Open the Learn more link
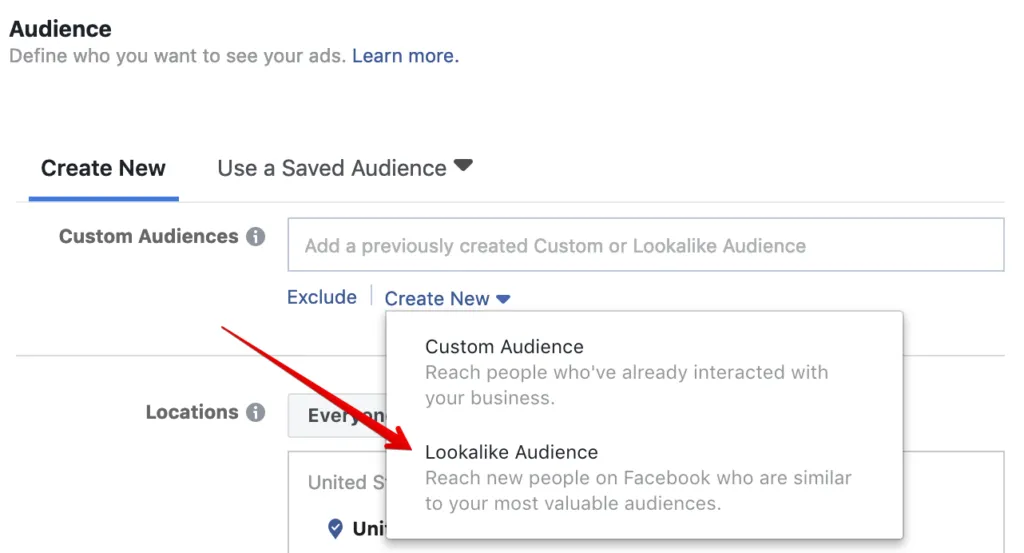Image resolution: width=1024 pixels, height=553 pixels. (x=406, y=56)
